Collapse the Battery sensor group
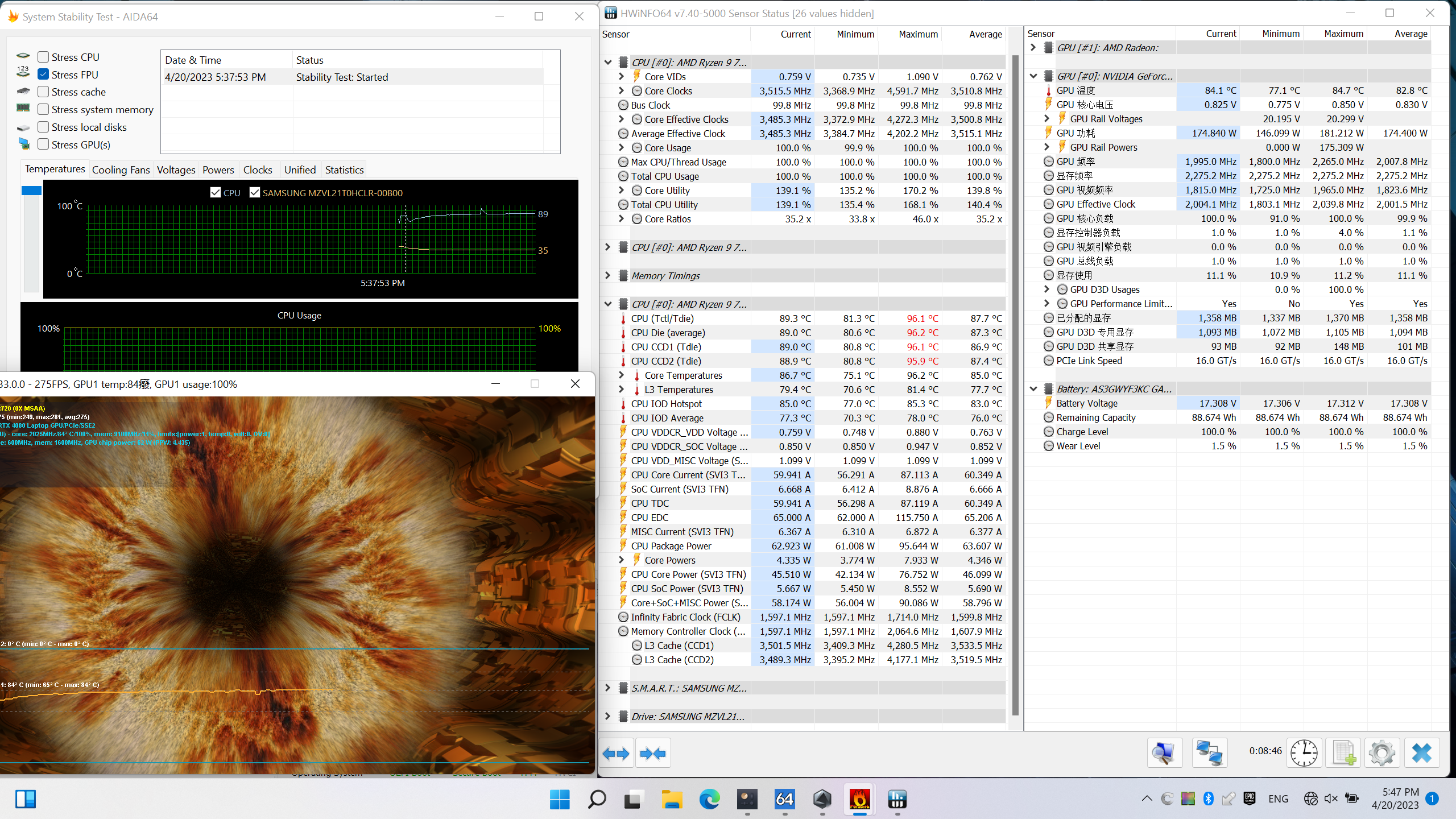 [x=1033, y=389]
